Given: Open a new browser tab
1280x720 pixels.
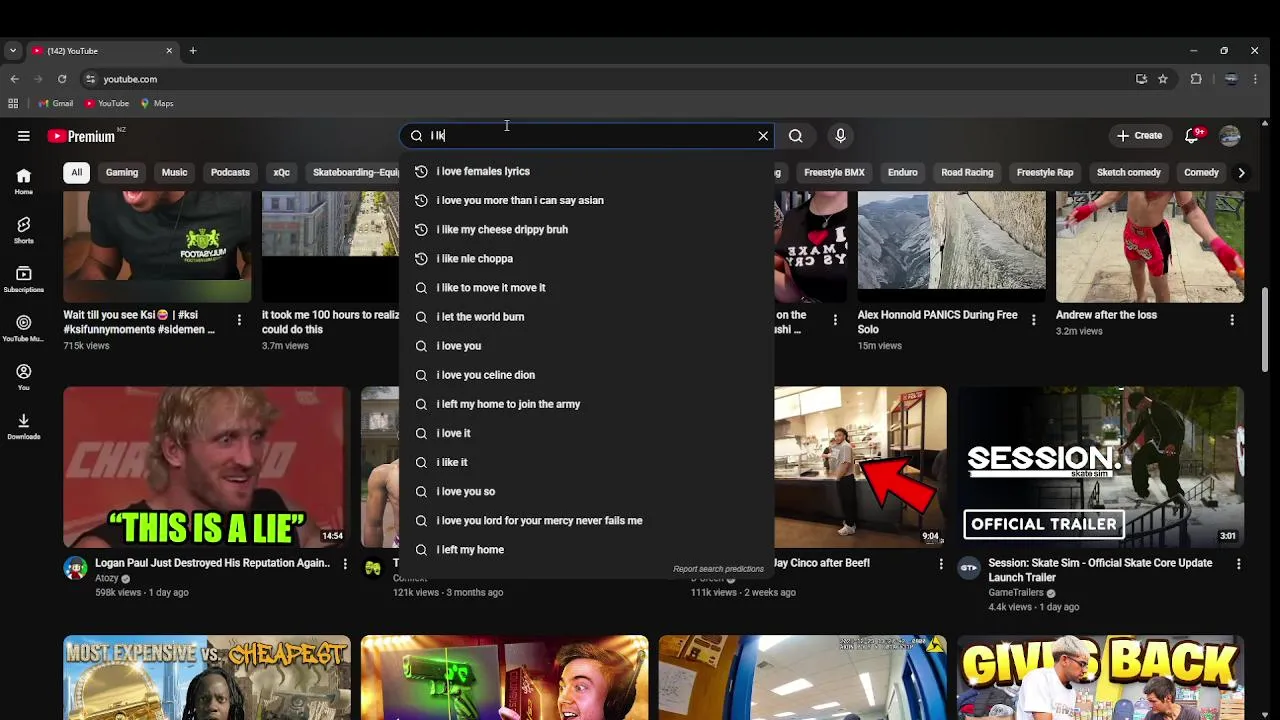Looking at the screenshot, I should (193, 51).
